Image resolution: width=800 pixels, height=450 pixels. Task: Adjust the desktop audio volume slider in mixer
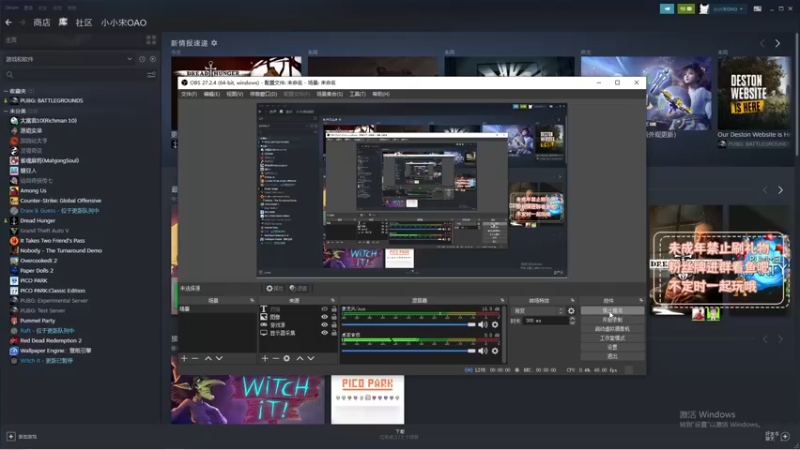click(x=408, y=351)
